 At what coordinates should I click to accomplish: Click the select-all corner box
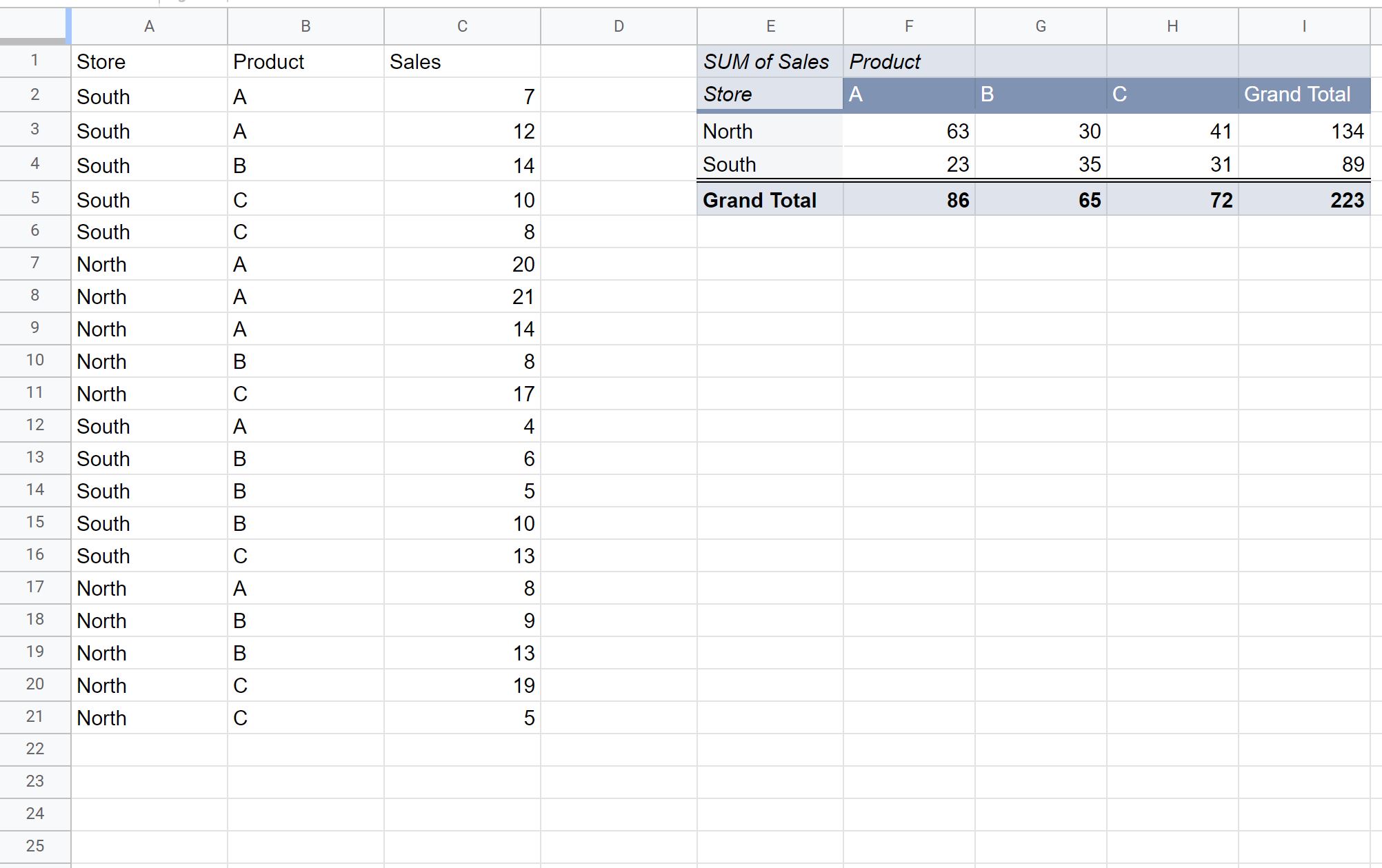click(34, 26)
